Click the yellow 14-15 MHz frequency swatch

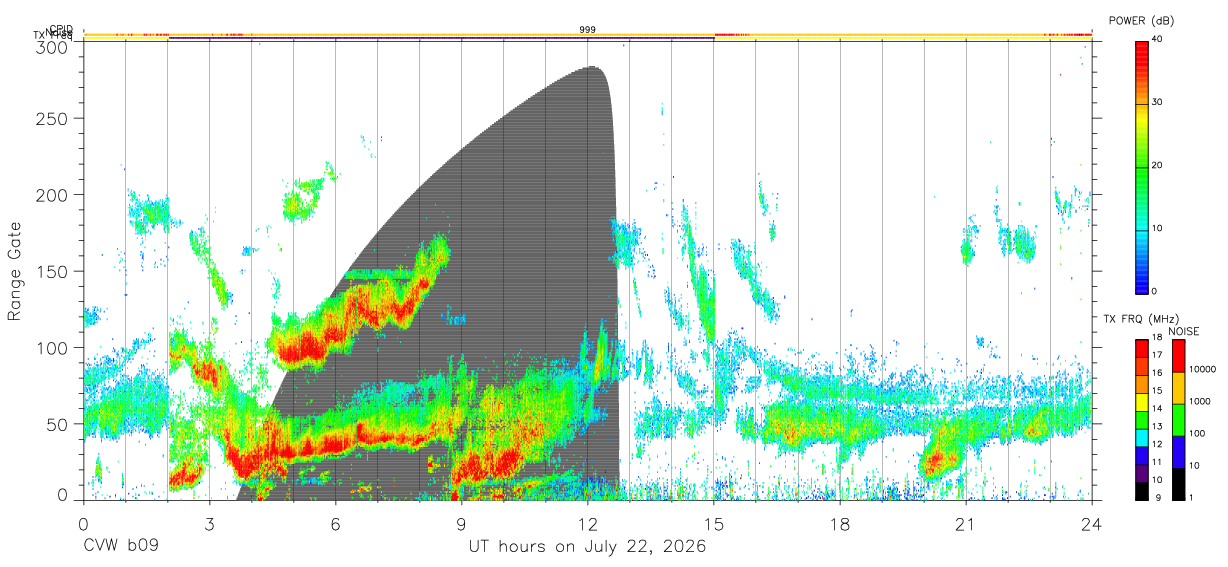[1142, 401]
